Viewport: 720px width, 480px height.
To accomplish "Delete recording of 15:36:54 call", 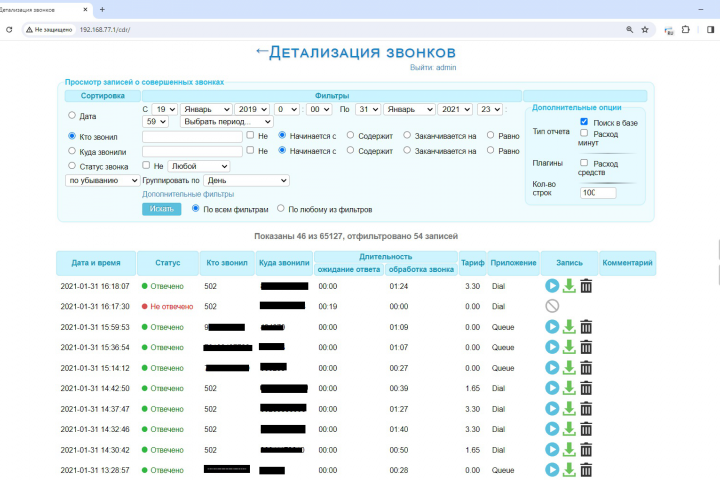I will point(586,347).
